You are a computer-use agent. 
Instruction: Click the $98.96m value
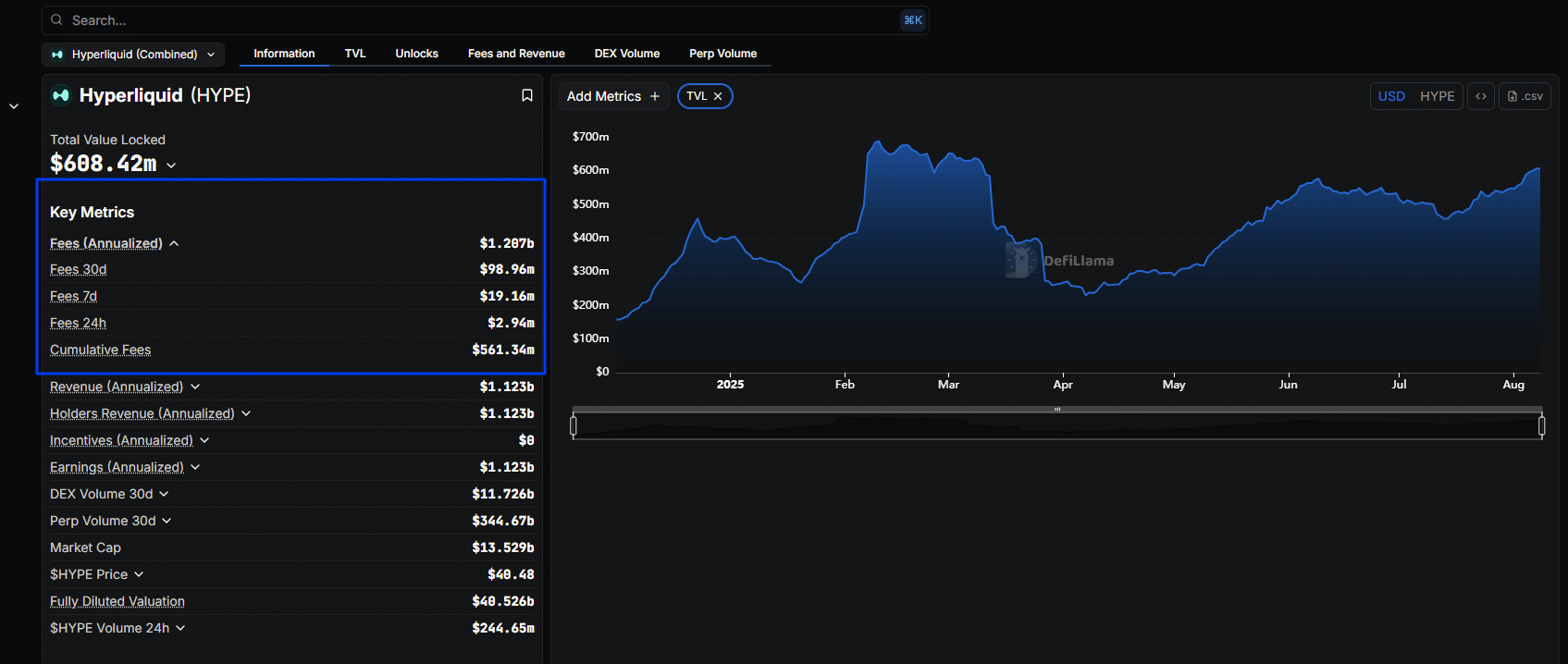click(507, 269)
